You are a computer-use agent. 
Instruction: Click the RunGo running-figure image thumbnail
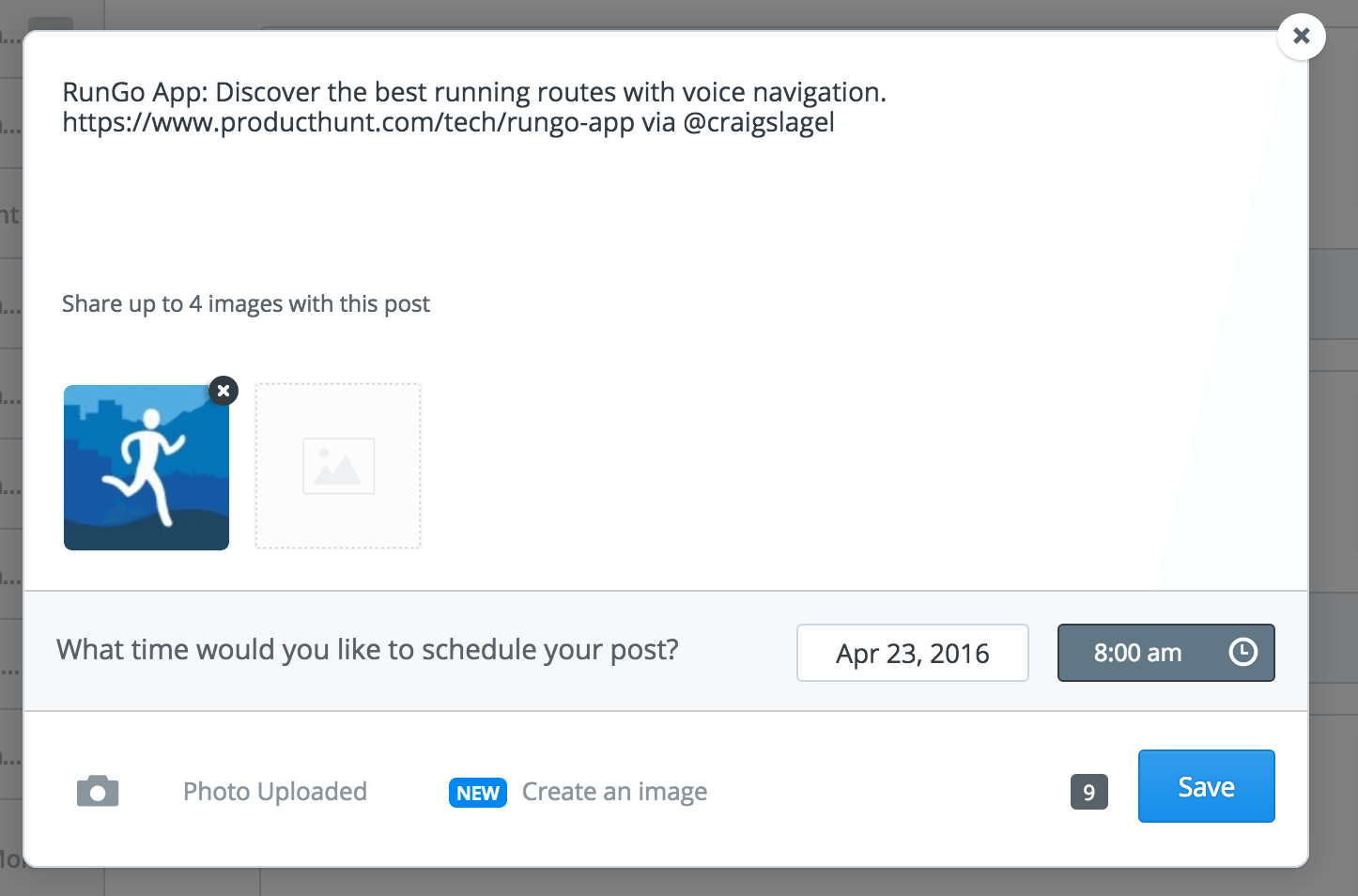146,467
